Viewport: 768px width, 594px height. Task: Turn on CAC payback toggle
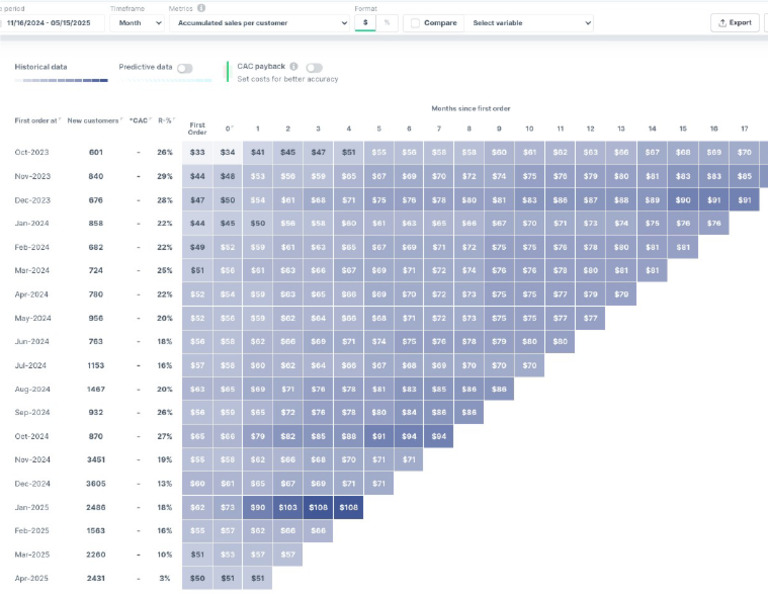314,68
